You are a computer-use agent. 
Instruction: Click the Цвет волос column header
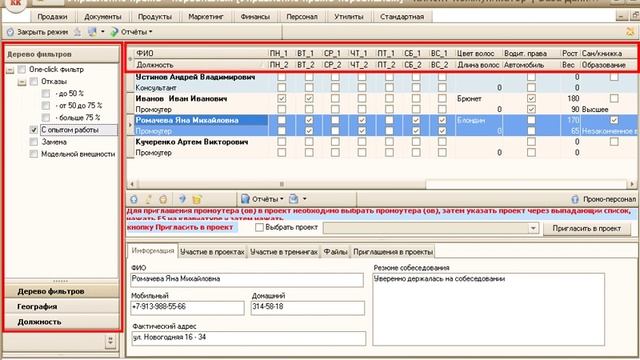(x=478, y=53)
